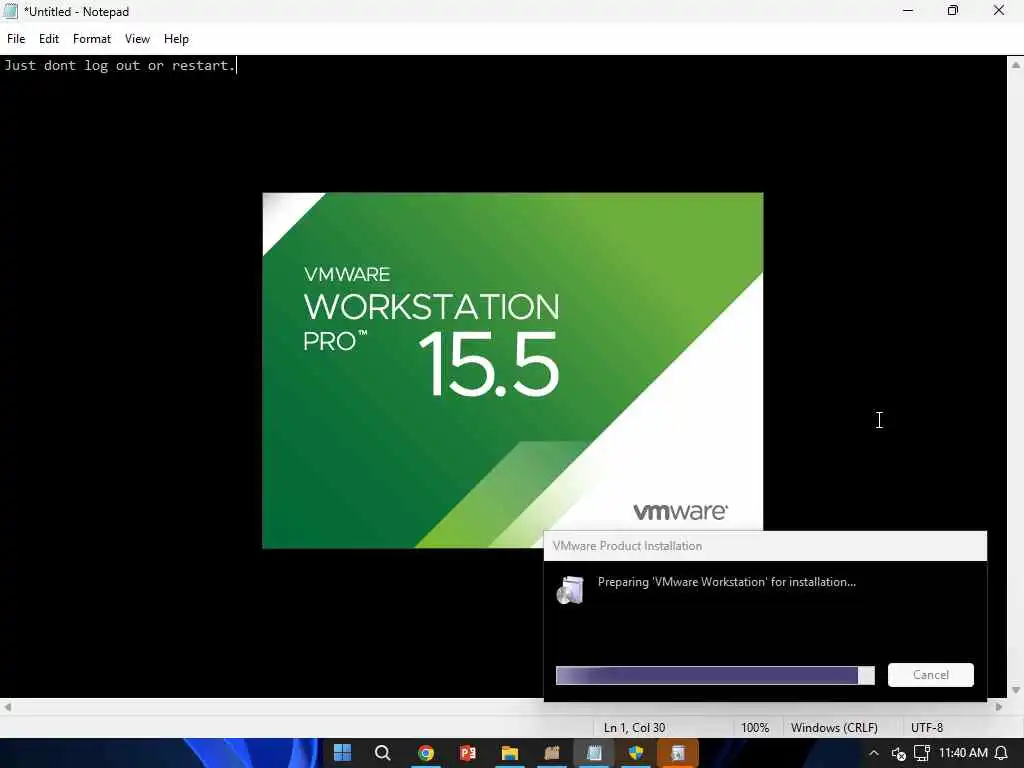Open the Help menu in Notepad
1024x768 pixels.
point(176,39)
